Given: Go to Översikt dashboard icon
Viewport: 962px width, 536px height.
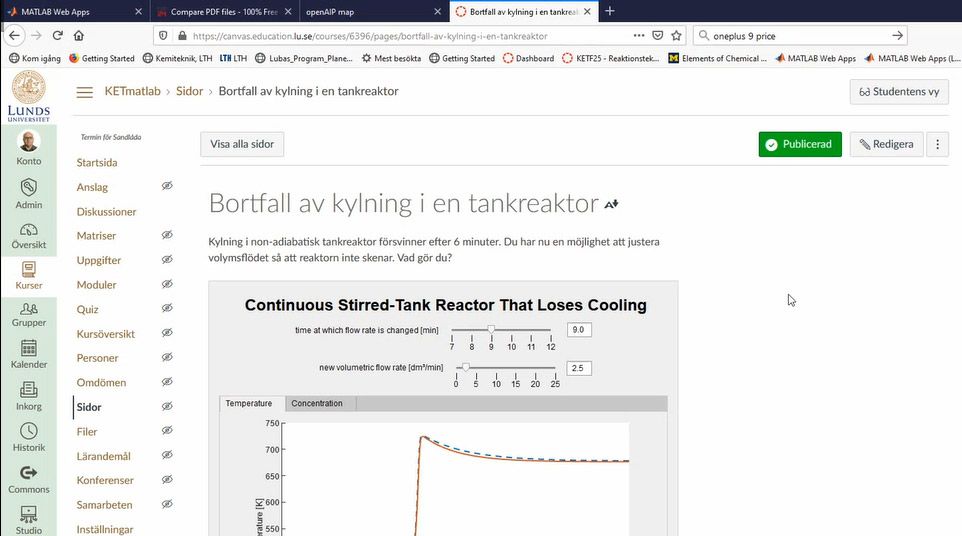Looking at the screenshot, I should [28, 229].
